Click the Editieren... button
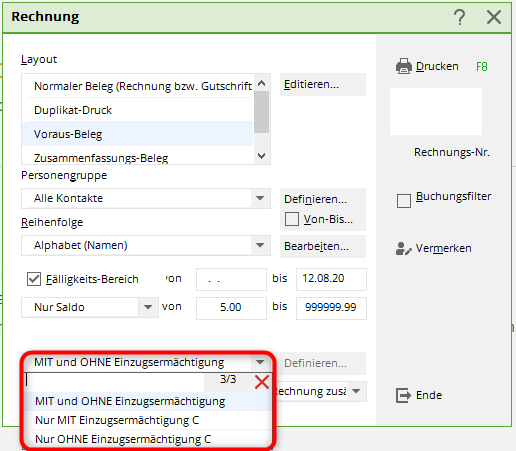This screenshot has height=451, width=516. (x=323, y=85)
